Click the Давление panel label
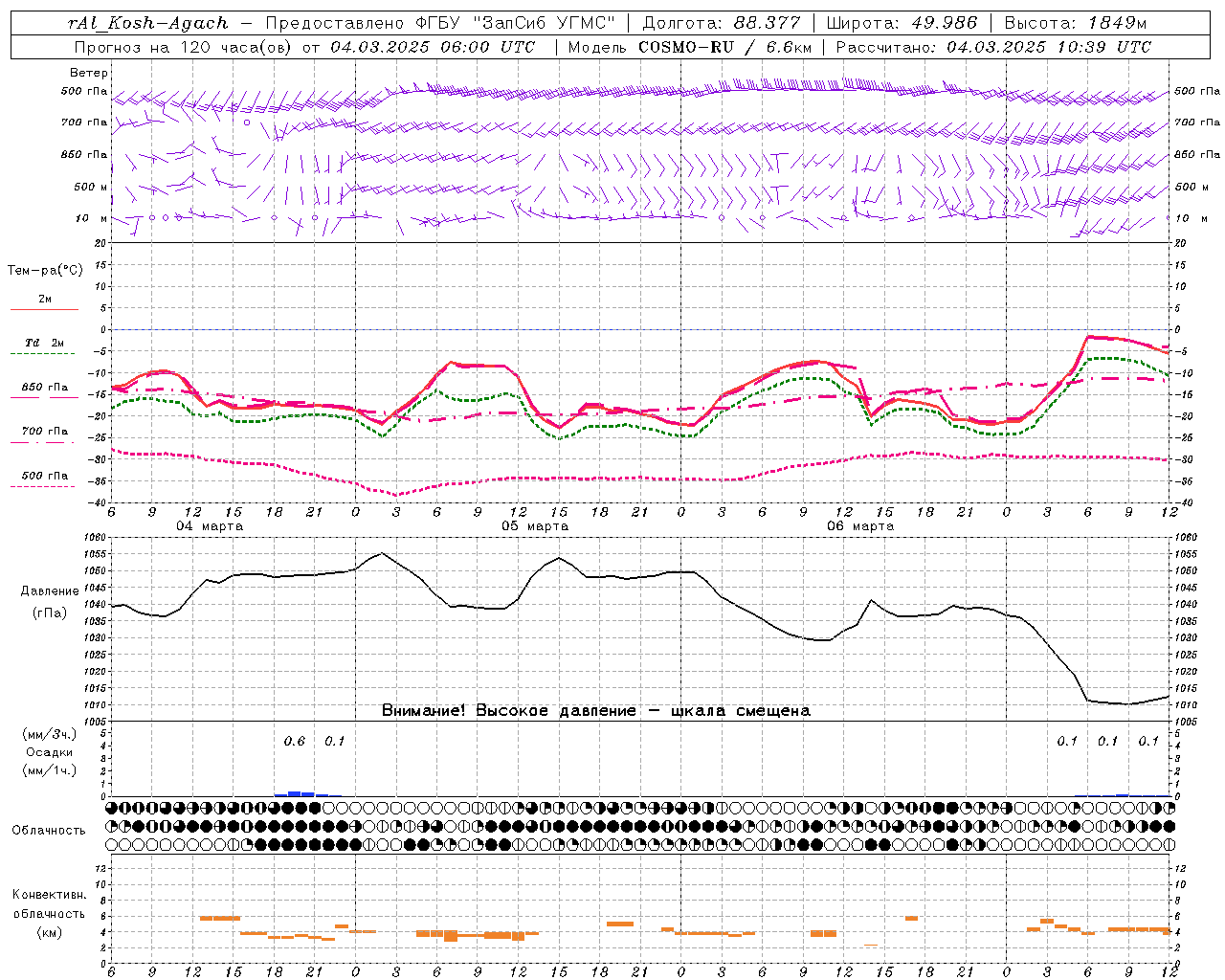 49,591
